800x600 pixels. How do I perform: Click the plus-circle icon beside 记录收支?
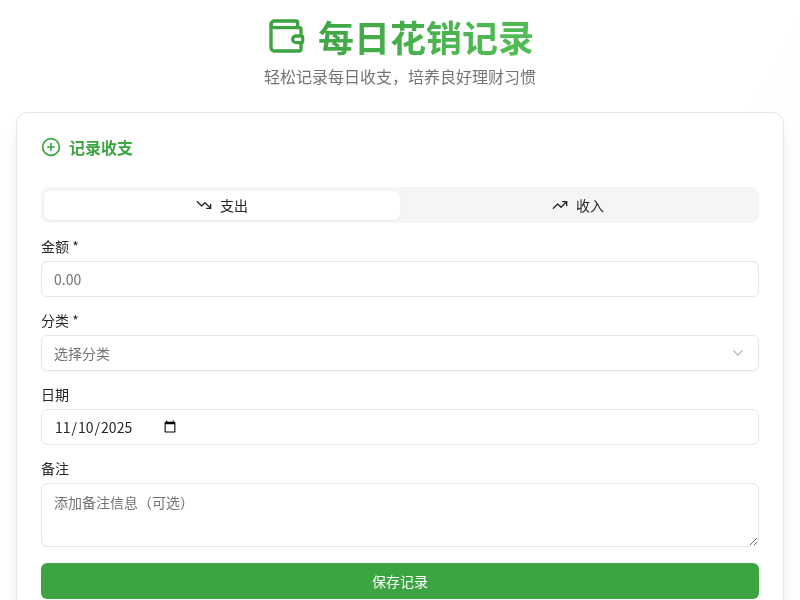point(50,147)
